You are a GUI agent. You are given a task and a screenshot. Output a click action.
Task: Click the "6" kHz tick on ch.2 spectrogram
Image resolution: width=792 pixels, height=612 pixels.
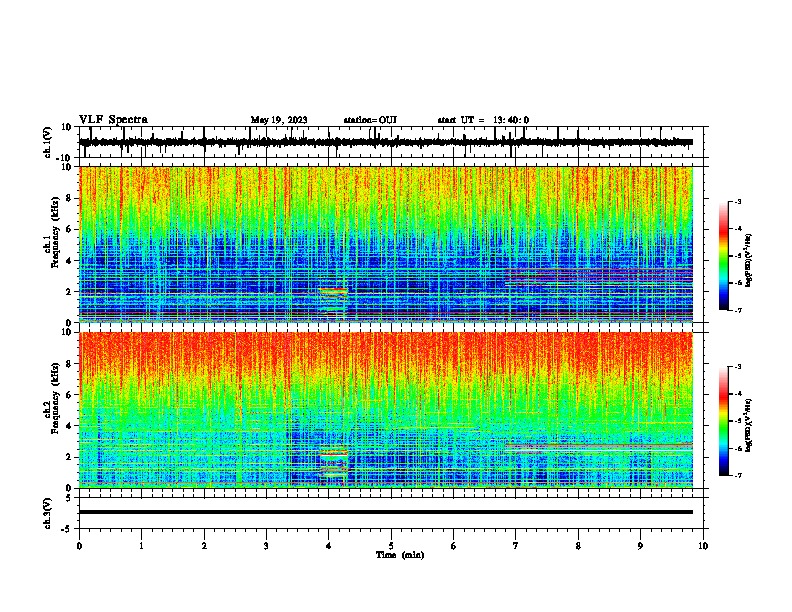(x=70, y=395)
